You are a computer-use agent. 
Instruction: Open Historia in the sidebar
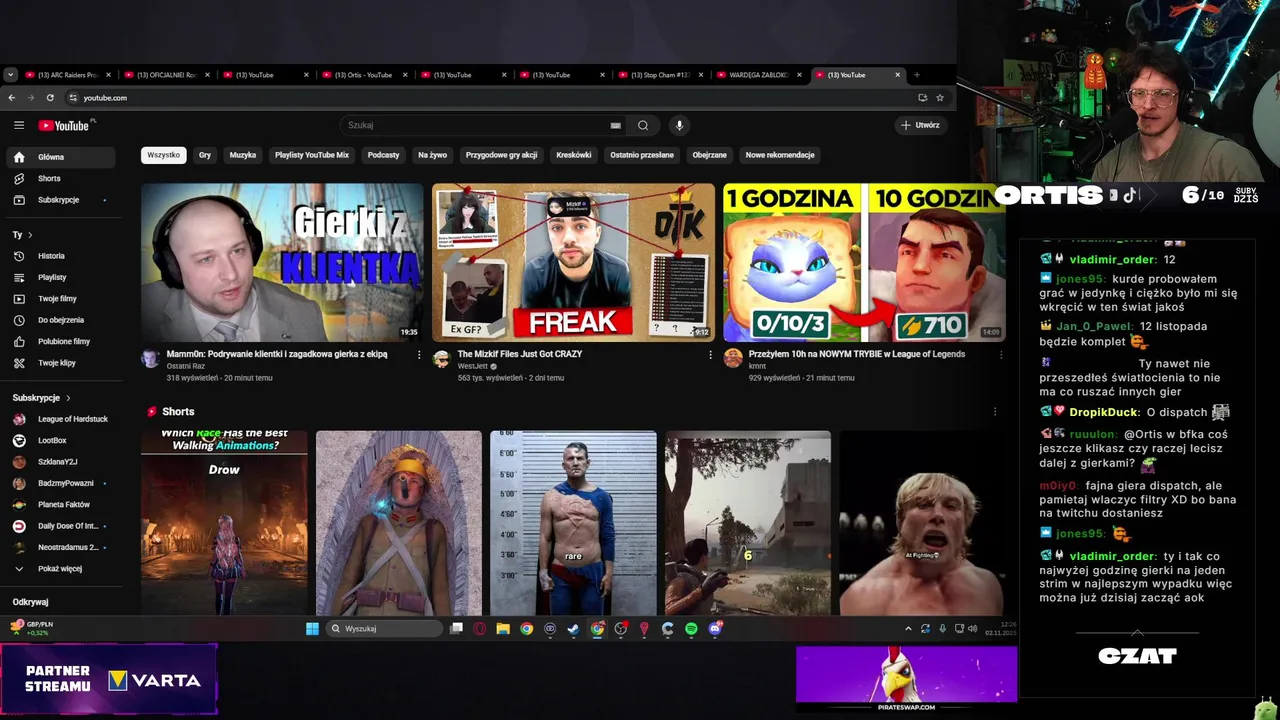pos(60,256)
